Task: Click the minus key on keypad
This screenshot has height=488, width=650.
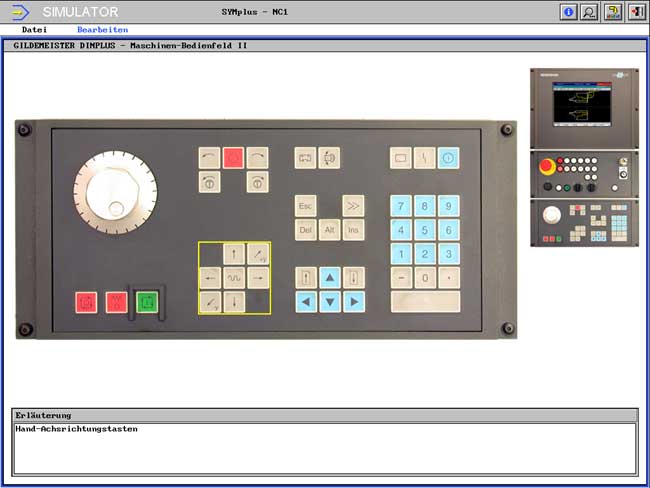Action: [x=401, y=278]
